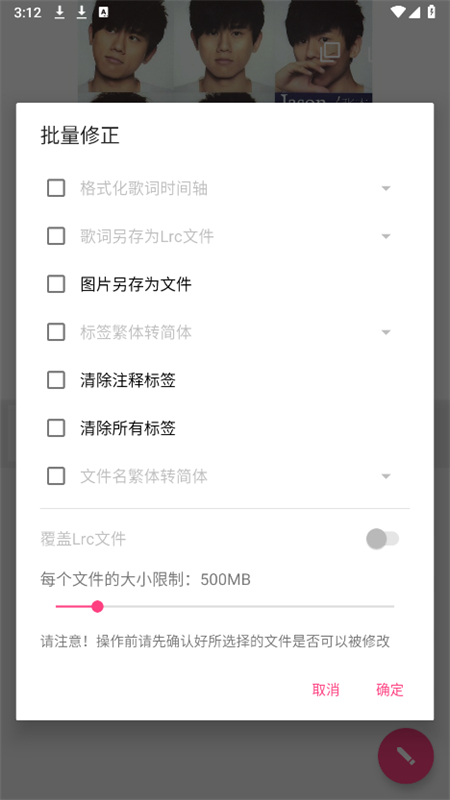
Task: Tap the battery icon in status bar
Action: [x=432, y=12]
